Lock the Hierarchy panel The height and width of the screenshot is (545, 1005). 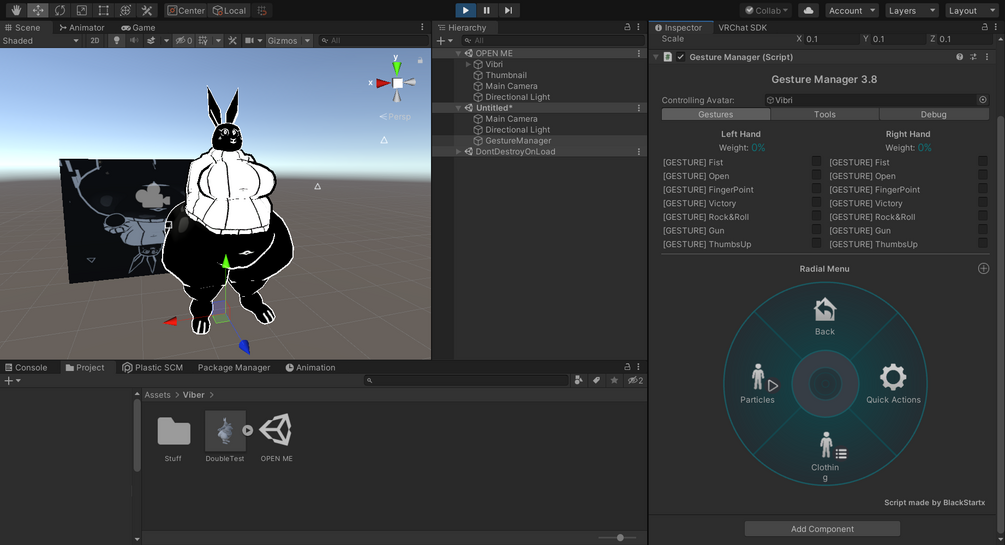[627, 27]
